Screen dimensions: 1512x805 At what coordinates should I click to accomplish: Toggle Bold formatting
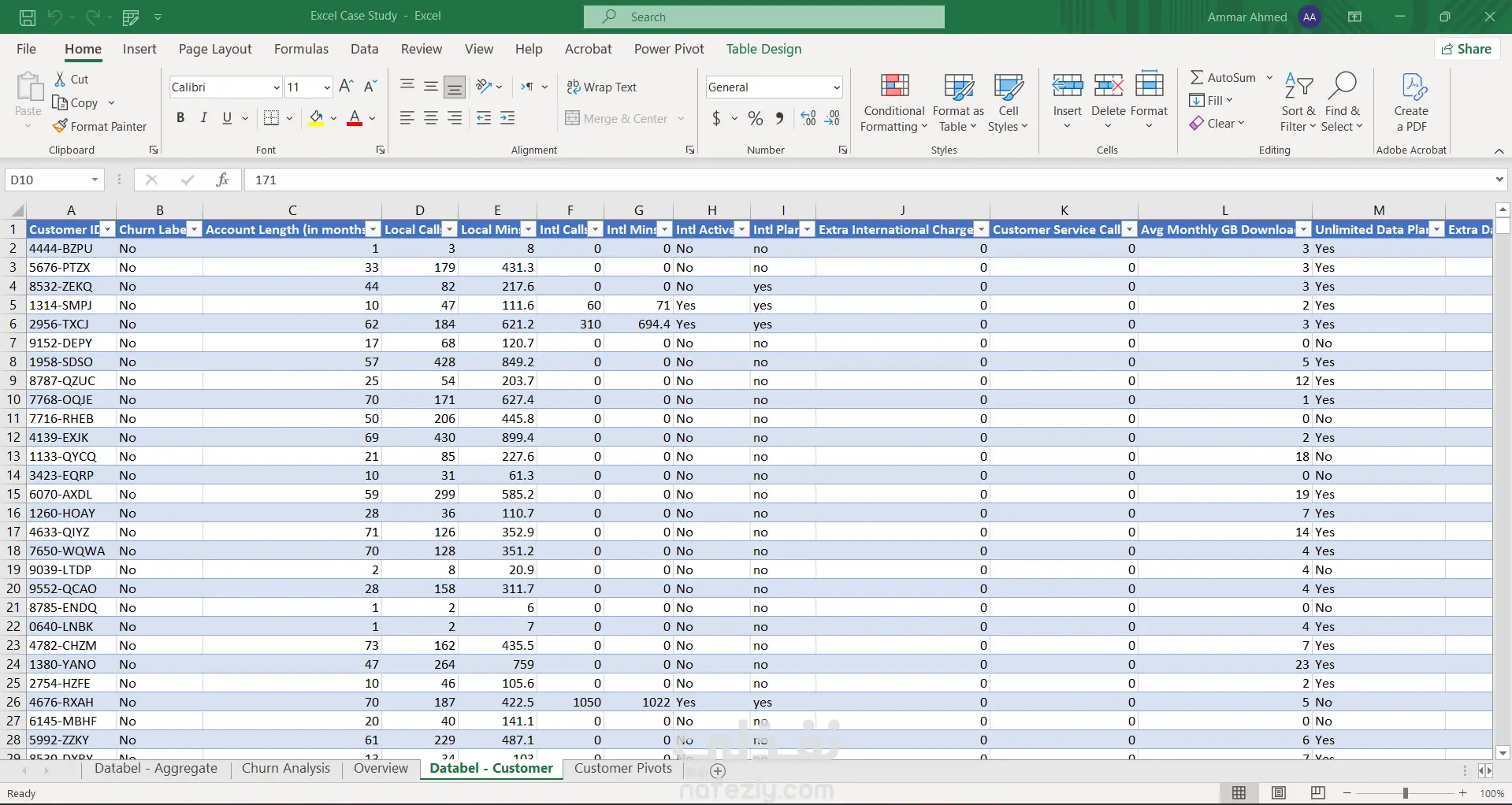point(180,118)
